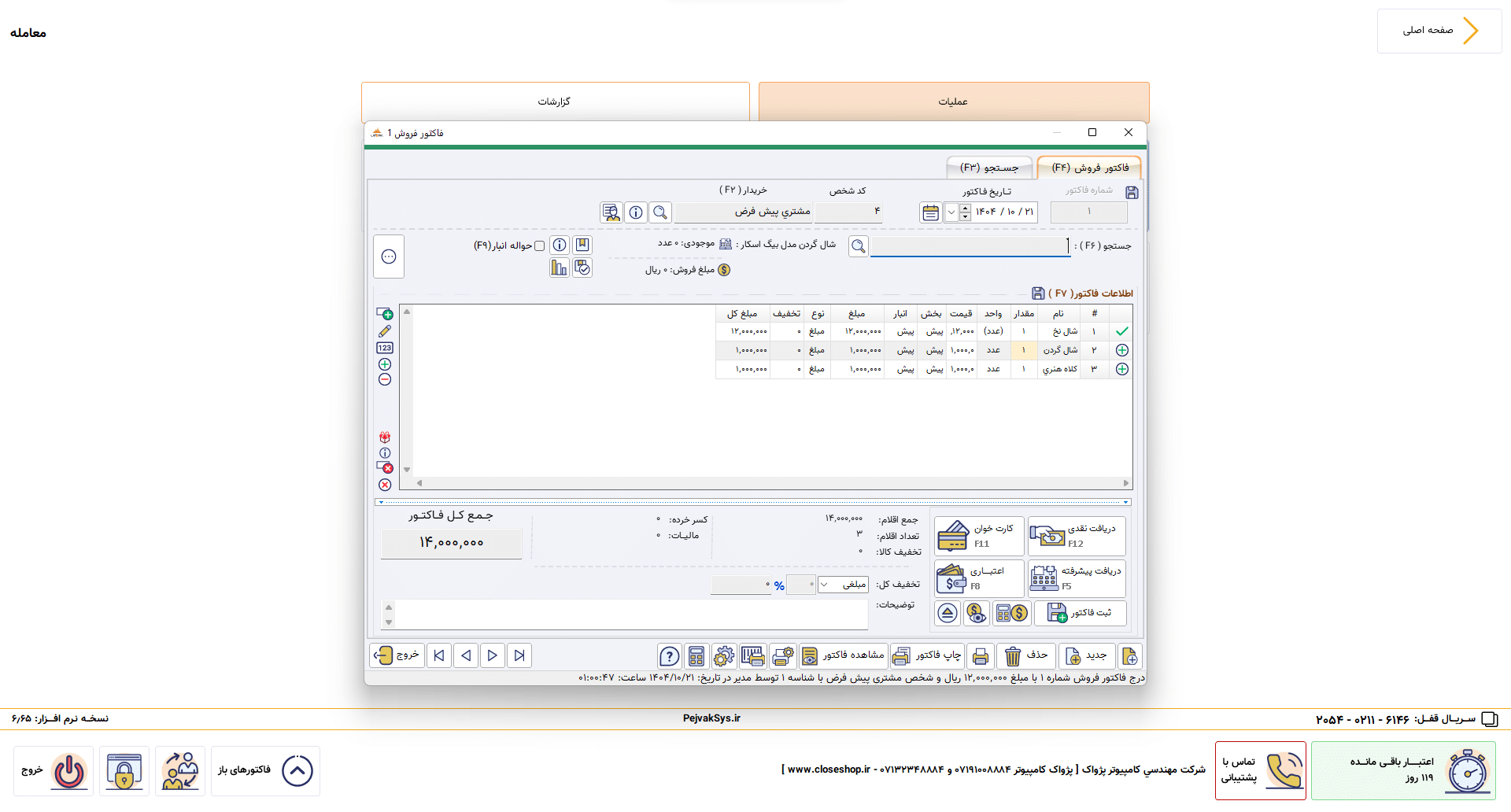Open the تخفیف کل type dropdown مبلغی
This screenshot has width=1511, height=812.
pos(843,585)
